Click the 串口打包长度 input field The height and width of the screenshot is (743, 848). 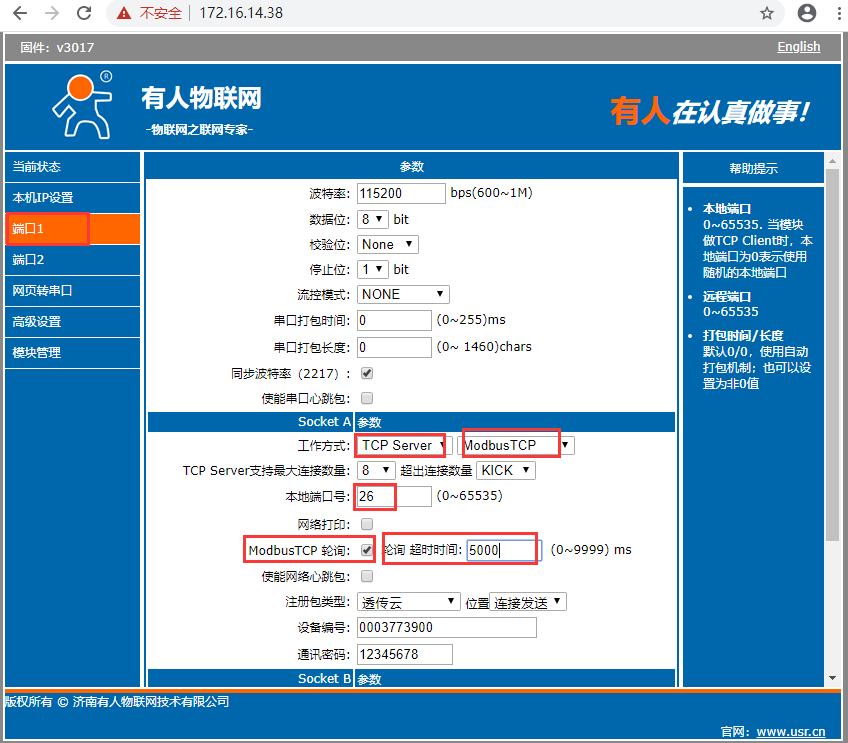tap(394, 347)
